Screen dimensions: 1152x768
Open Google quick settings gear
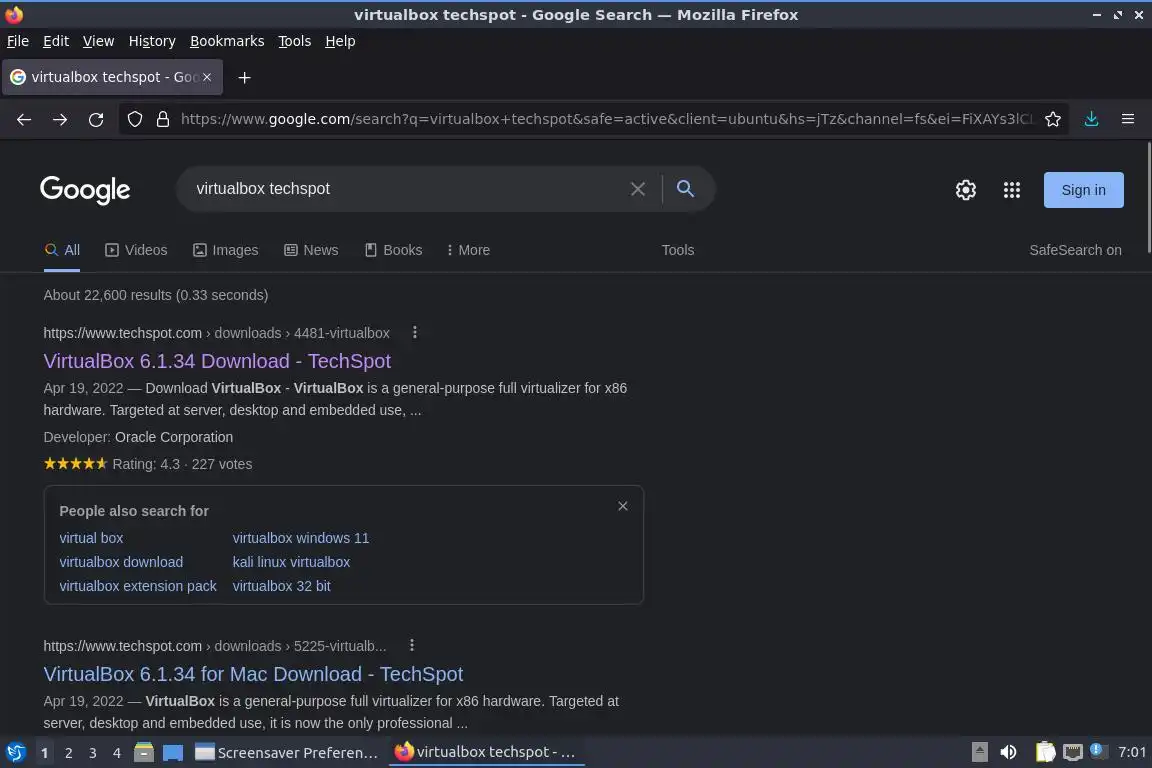[x=965, y=190]
